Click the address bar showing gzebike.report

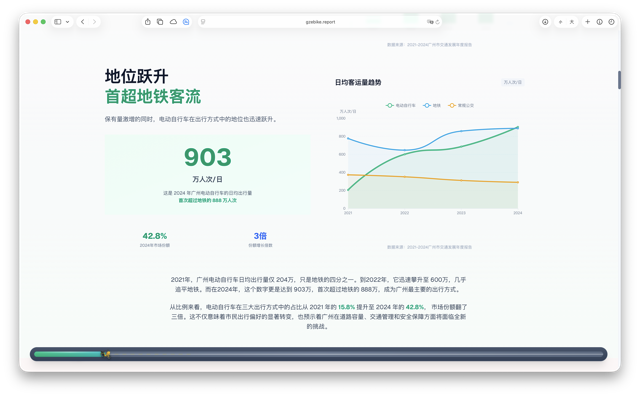point(320,22)
